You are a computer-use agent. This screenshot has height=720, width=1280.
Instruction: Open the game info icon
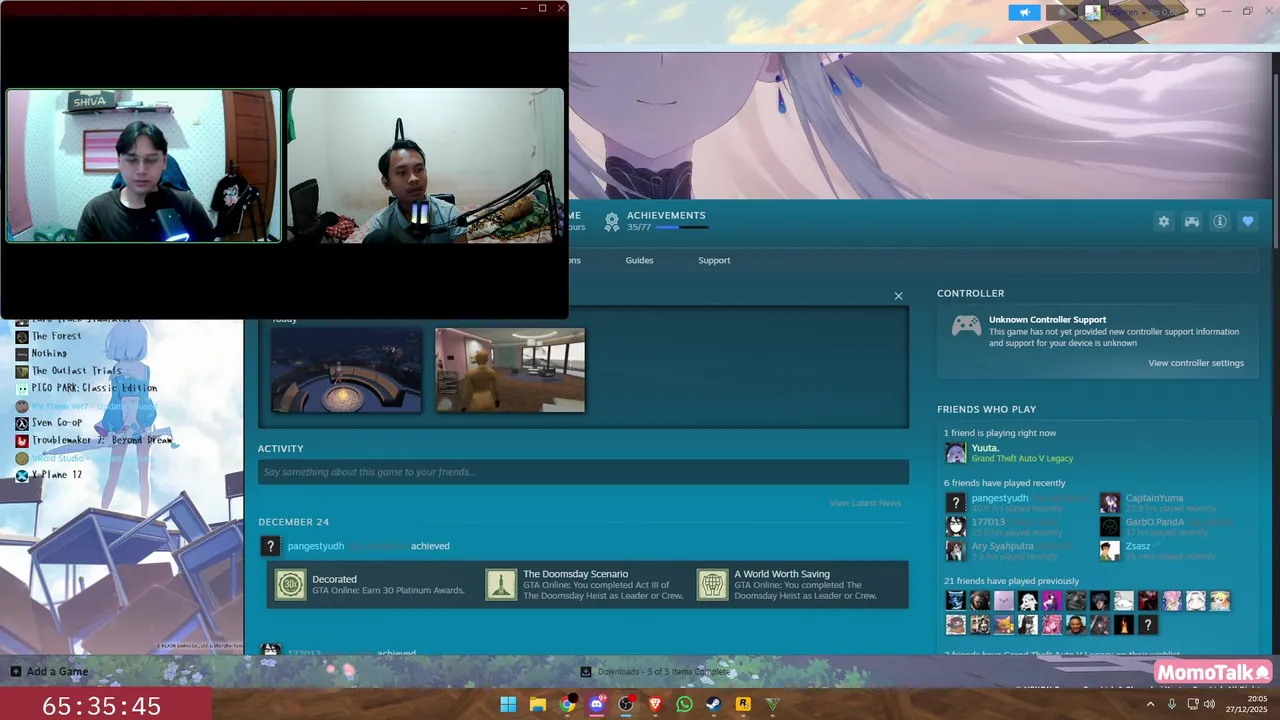1220,222
